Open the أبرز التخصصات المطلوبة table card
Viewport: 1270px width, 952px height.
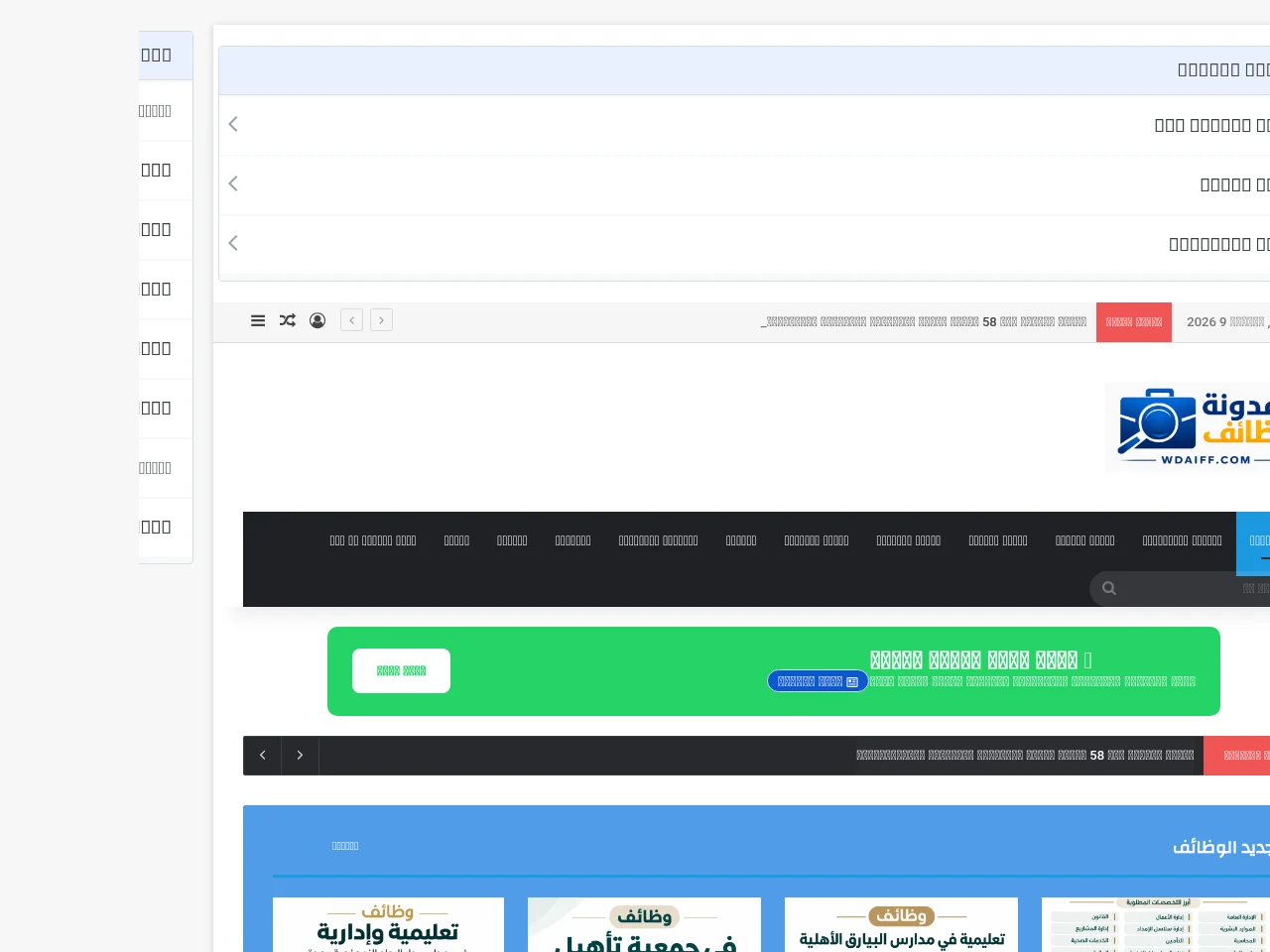click(x=1156, y=924)
